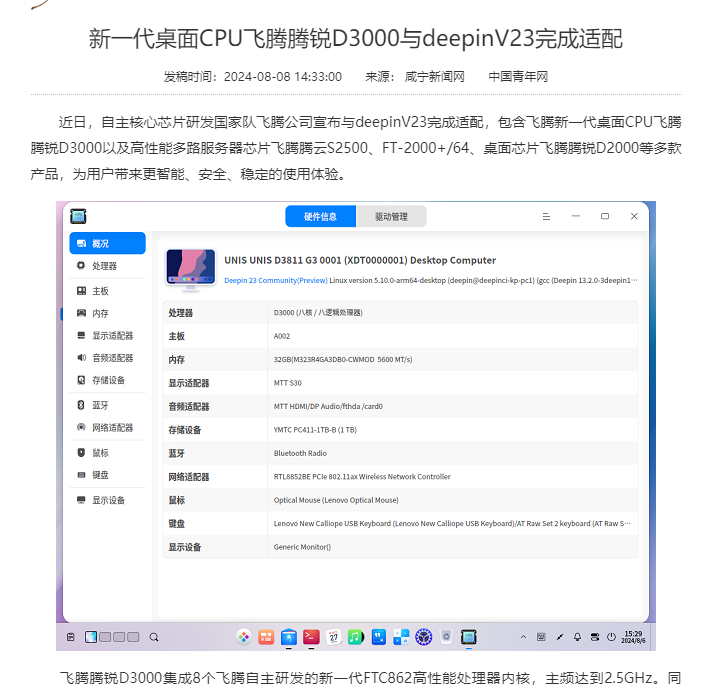Open the calculator icon in the dock
719x698 pixels.
(x=401, y=637)
